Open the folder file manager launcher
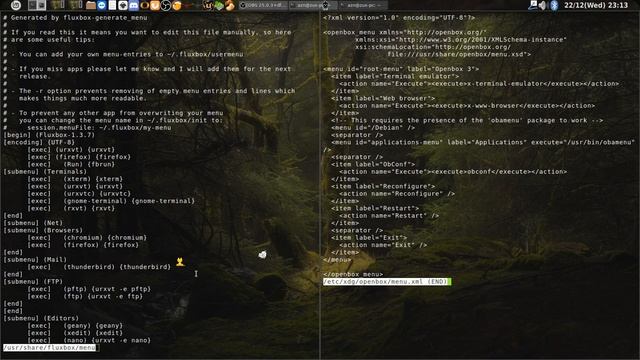The width and height of the screenshot is (640, 360). coord(91,5)
